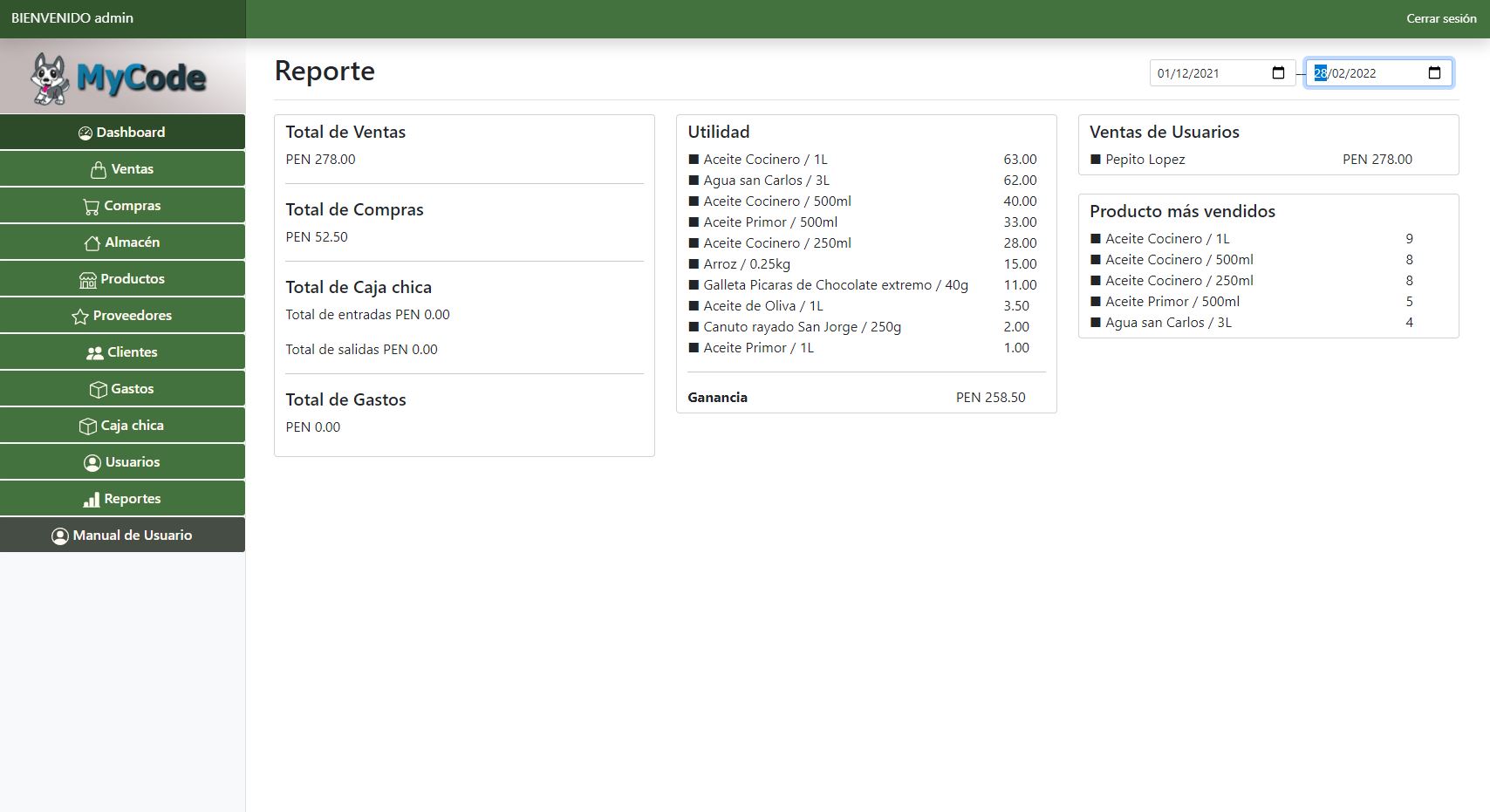Select the year in the end date field
1490x812 pixels.
pyautogui.click(x=1362, y=73)
